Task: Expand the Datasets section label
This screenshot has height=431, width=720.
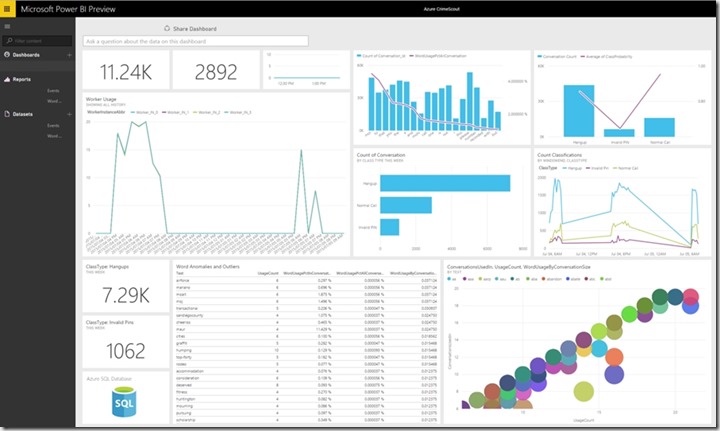Action: (23, 113)
